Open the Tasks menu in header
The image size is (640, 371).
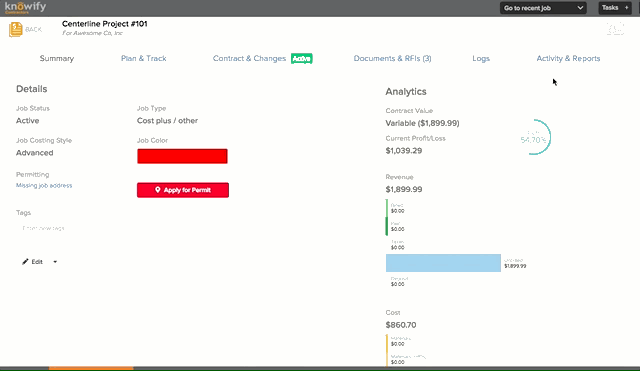pos(610,8)
